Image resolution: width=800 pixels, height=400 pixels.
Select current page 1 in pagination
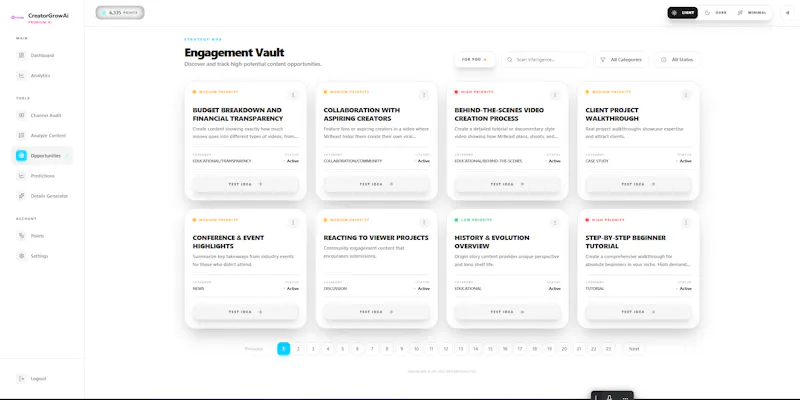coord(284,349)
